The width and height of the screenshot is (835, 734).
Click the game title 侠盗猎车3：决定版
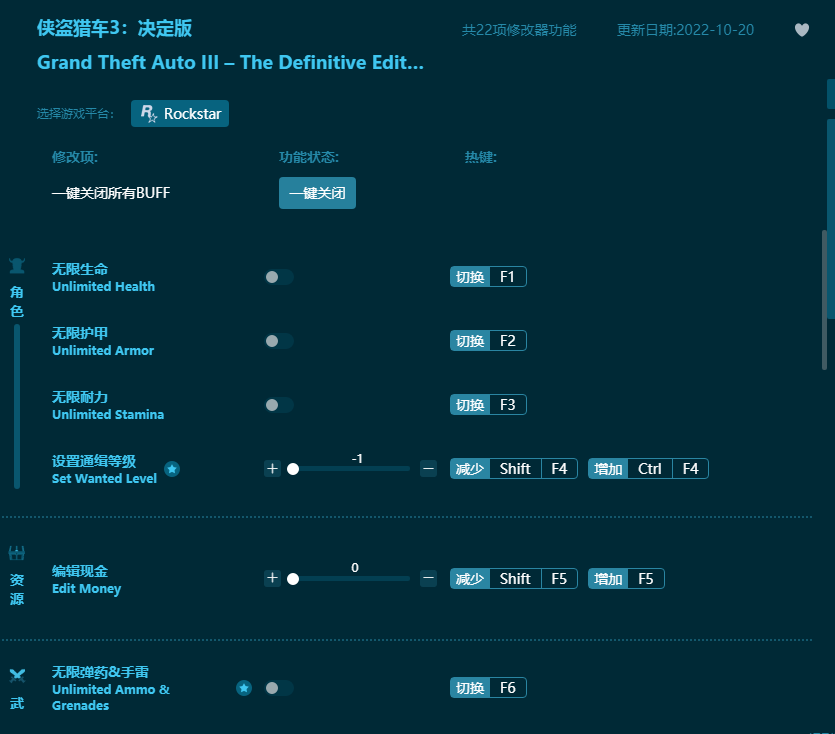coord(114,28)
